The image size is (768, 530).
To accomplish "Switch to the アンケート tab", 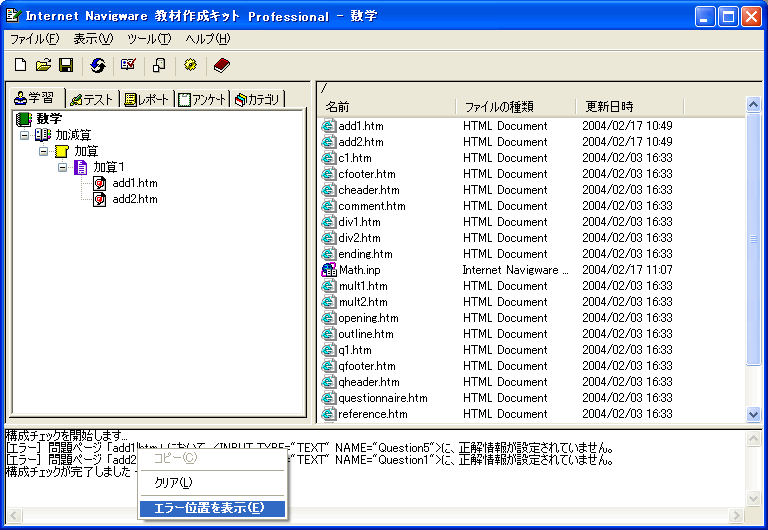I will (x=202, y=99).
